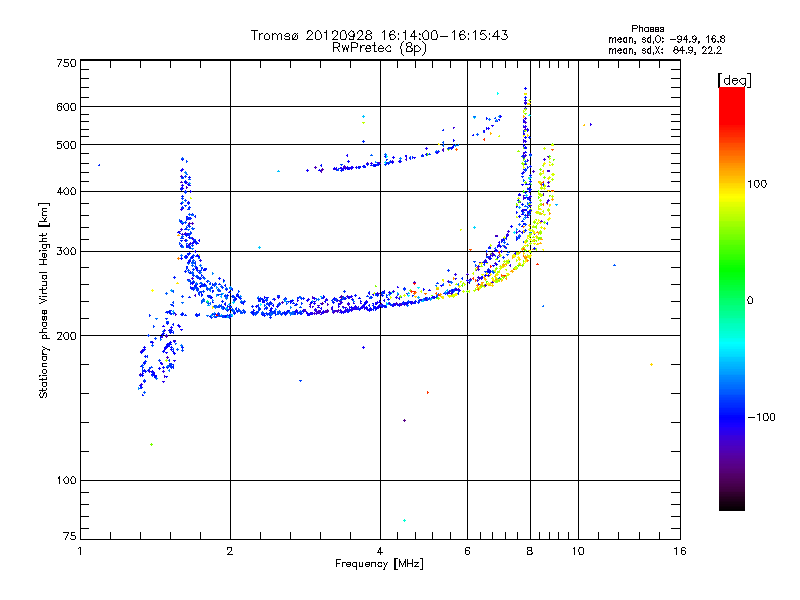Click the x-axis tick label '10'
This screenshot has height=600, width=800.
tap(578, 551)
